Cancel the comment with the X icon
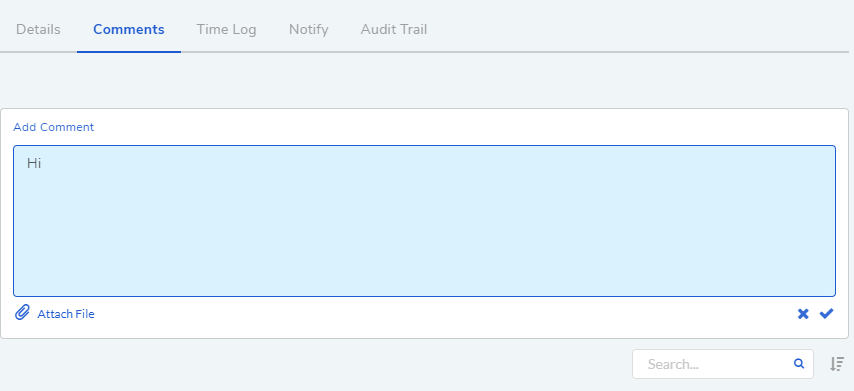854x391 pixels. (x=803, y=314)
